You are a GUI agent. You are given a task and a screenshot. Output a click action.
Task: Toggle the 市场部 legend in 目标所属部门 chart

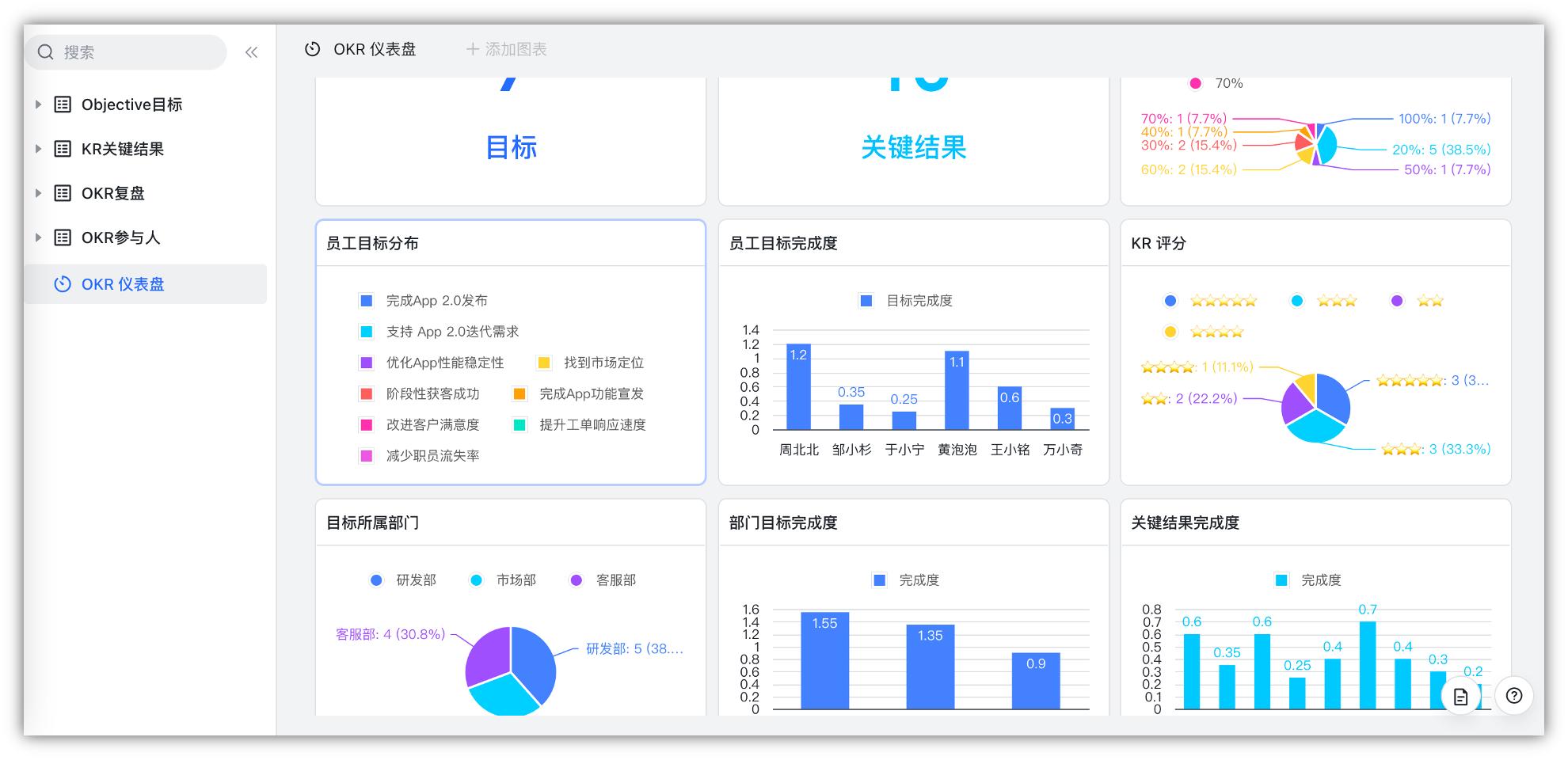pyautogui.click(x=504, y=579)
